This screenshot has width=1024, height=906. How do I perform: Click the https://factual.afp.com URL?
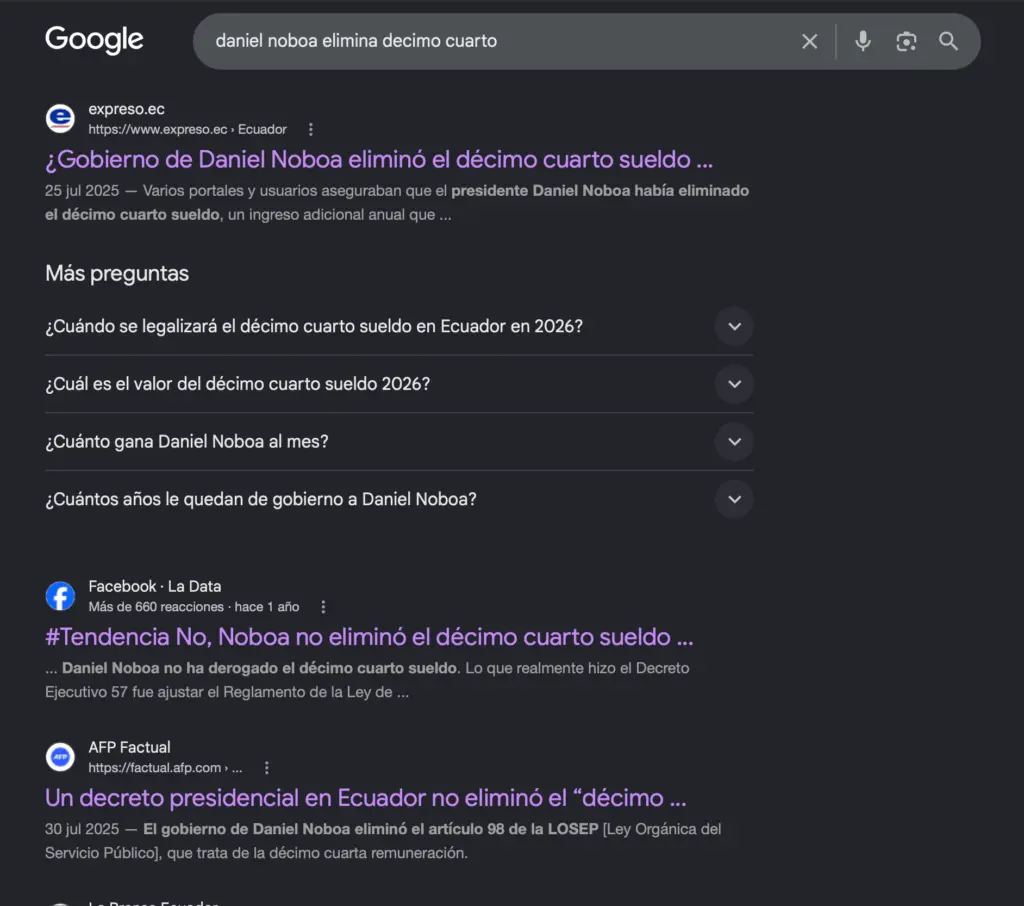tap(165, 768)
